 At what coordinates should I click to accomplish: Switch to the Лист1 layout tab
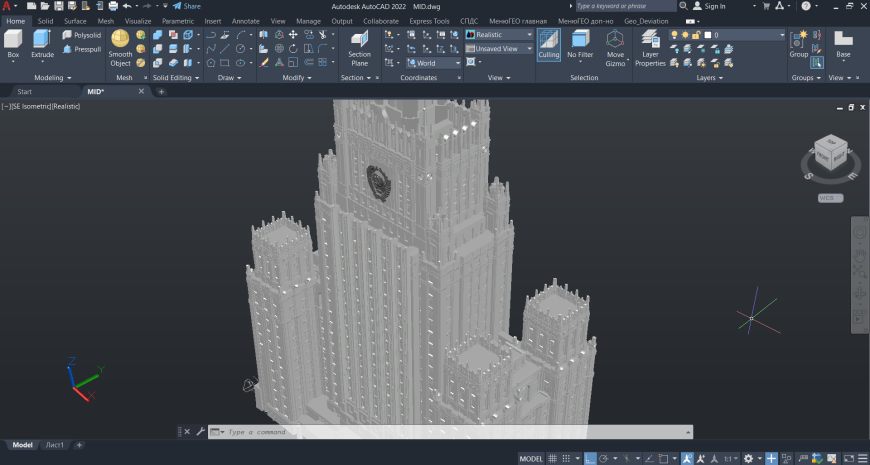[x=54, y=445]
